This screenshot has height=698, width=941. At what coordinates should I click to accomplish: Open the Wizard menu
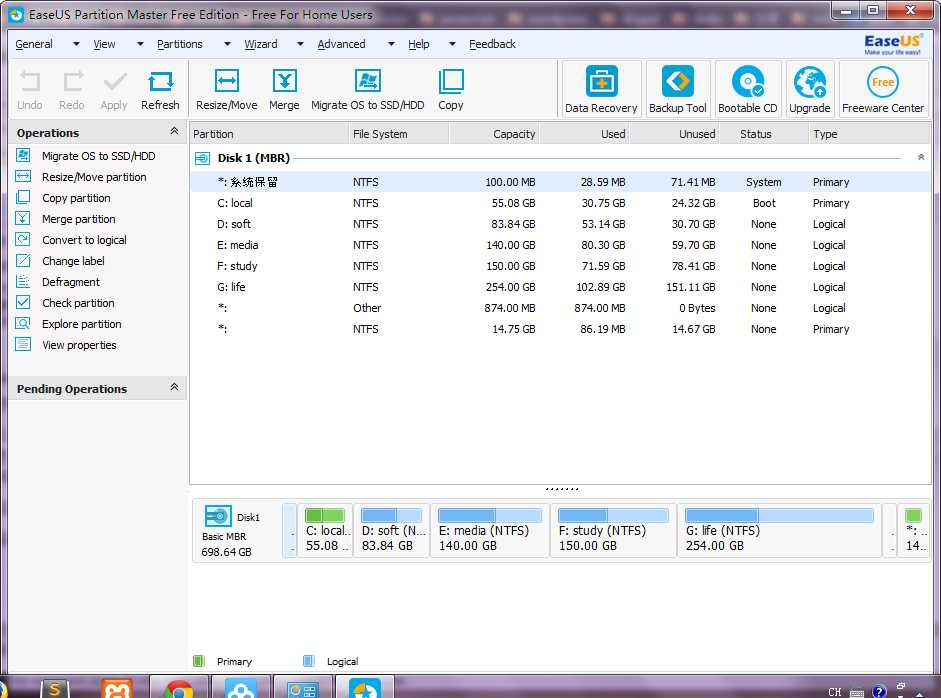click(x=261, y=44)
